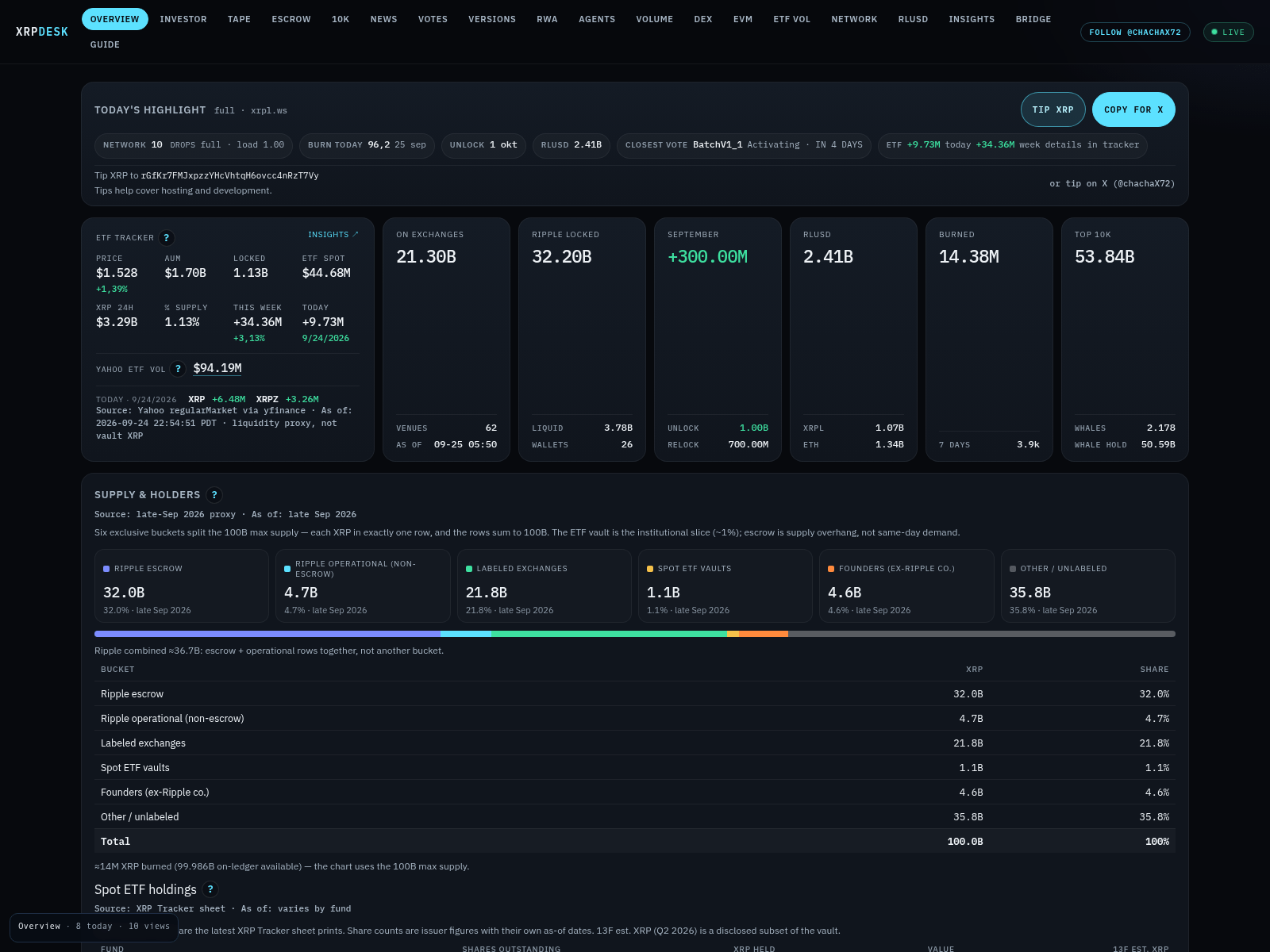Click the Ripple Escrow purple color square

pos(106,569)
